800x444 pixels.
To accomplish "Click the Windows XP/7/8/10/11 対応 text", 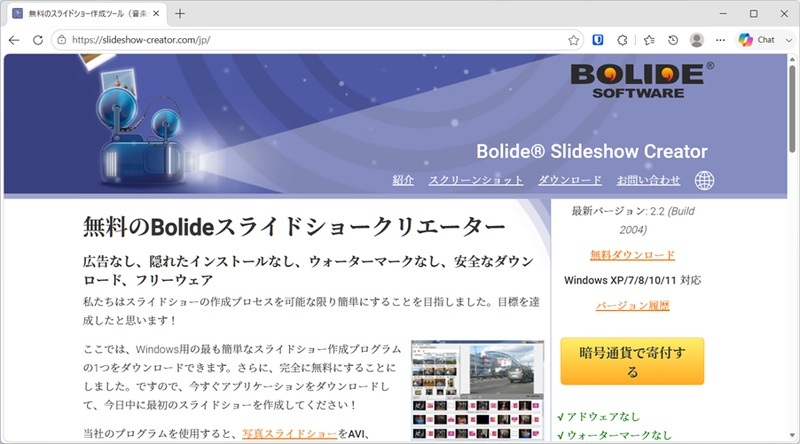I will (x=633, y=280).
